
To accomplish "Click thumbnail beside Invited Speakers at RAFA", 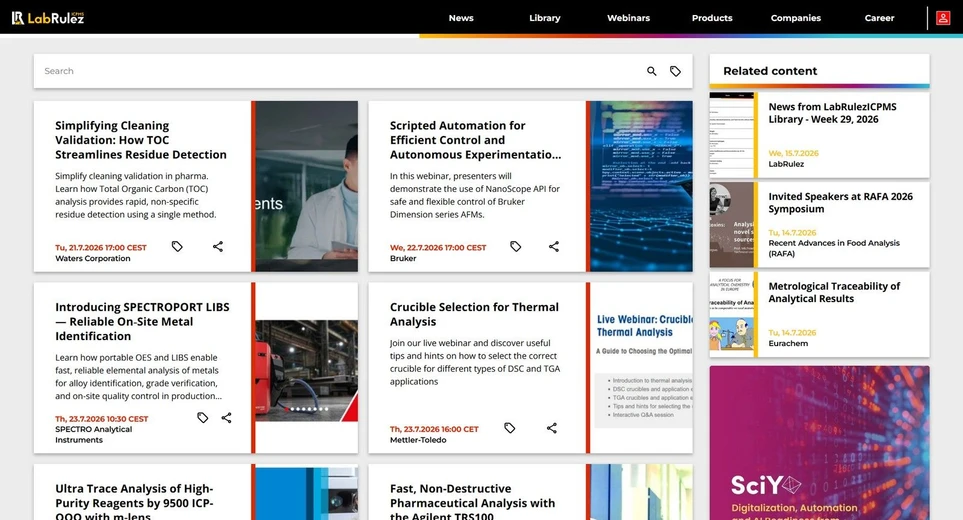I will 731,225.
